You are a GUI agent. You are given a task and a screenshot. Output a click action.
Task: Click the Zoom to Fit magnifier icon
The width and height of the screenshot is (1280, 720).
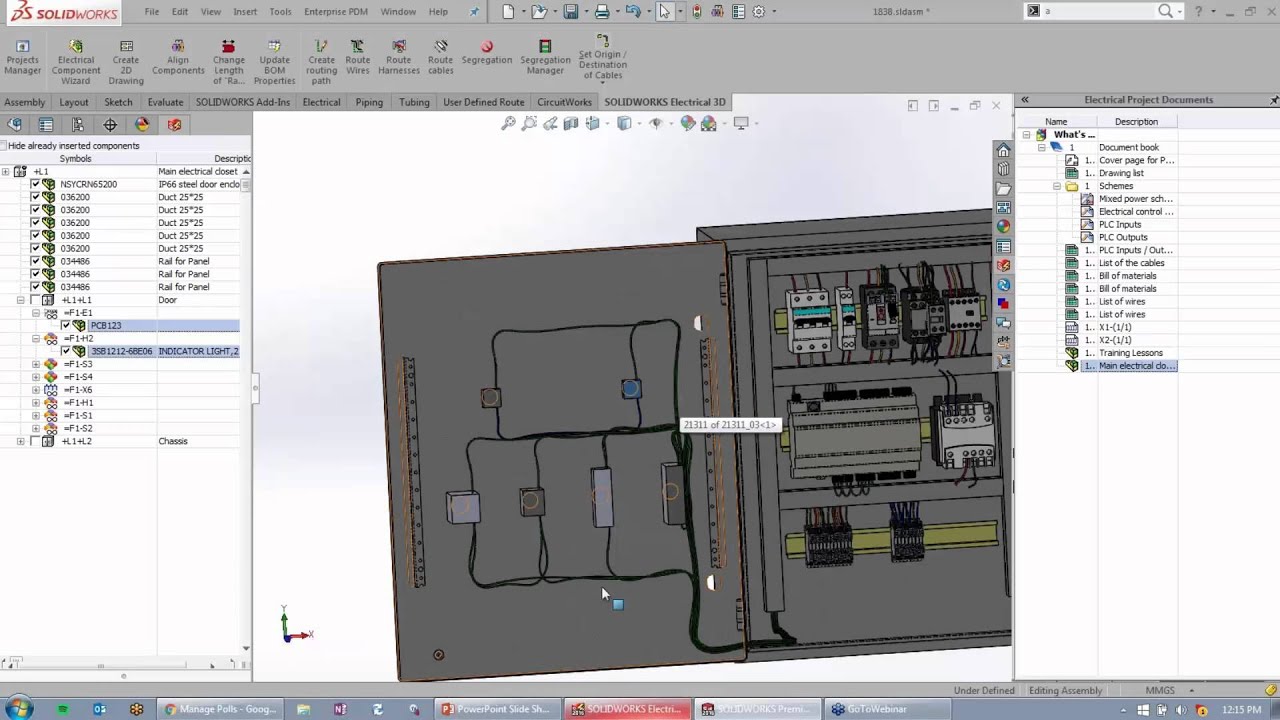coord(508,124)
